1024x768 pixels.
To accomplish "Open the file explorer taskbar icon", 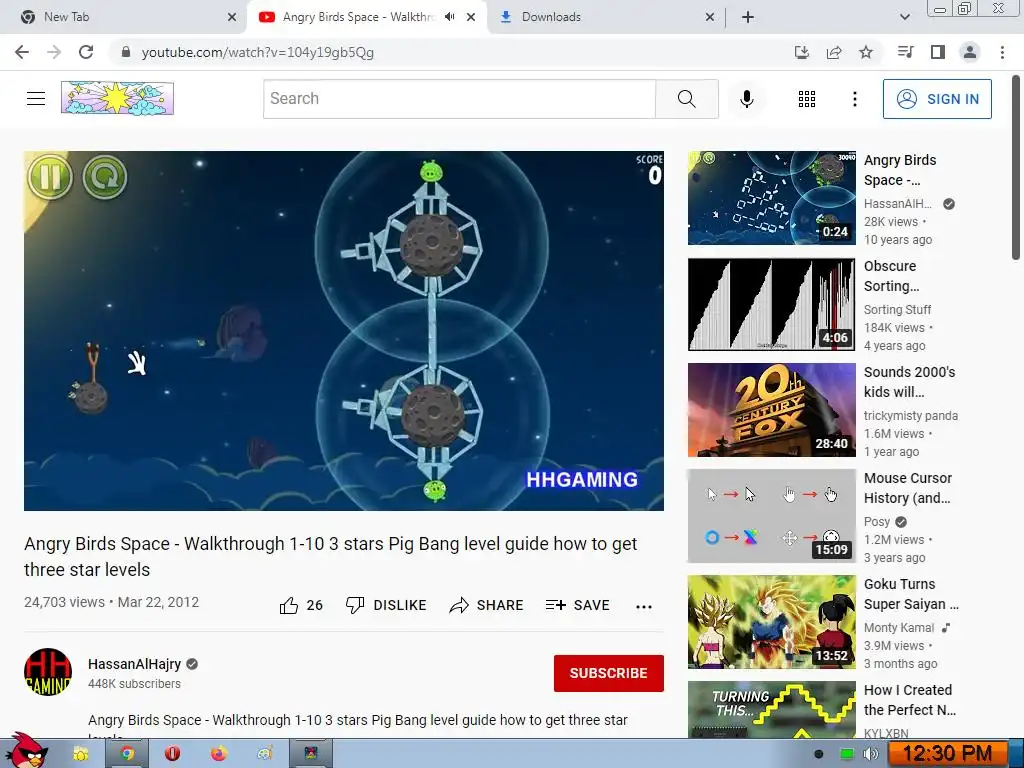I will tap(80, 754).
